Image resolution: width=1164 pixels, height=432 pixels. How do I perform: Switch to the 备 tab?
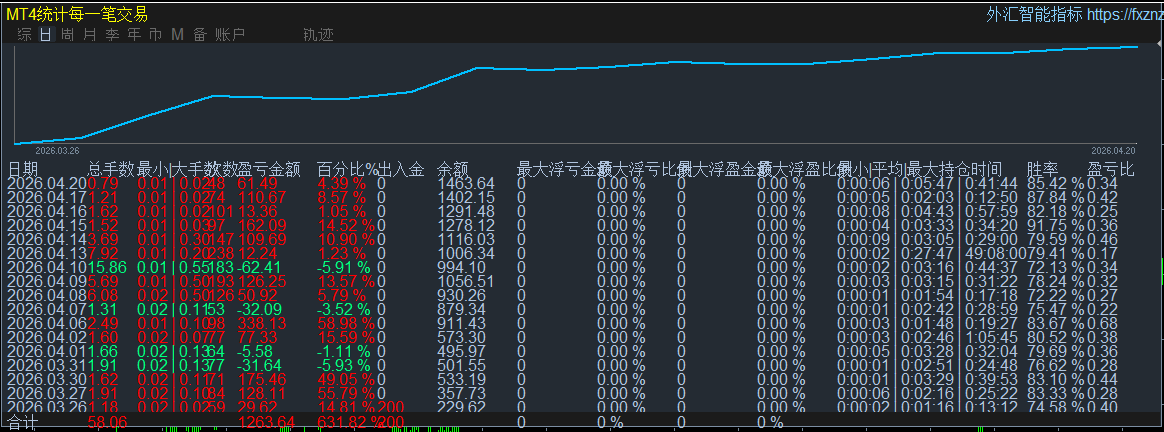[x=200, y=34]
